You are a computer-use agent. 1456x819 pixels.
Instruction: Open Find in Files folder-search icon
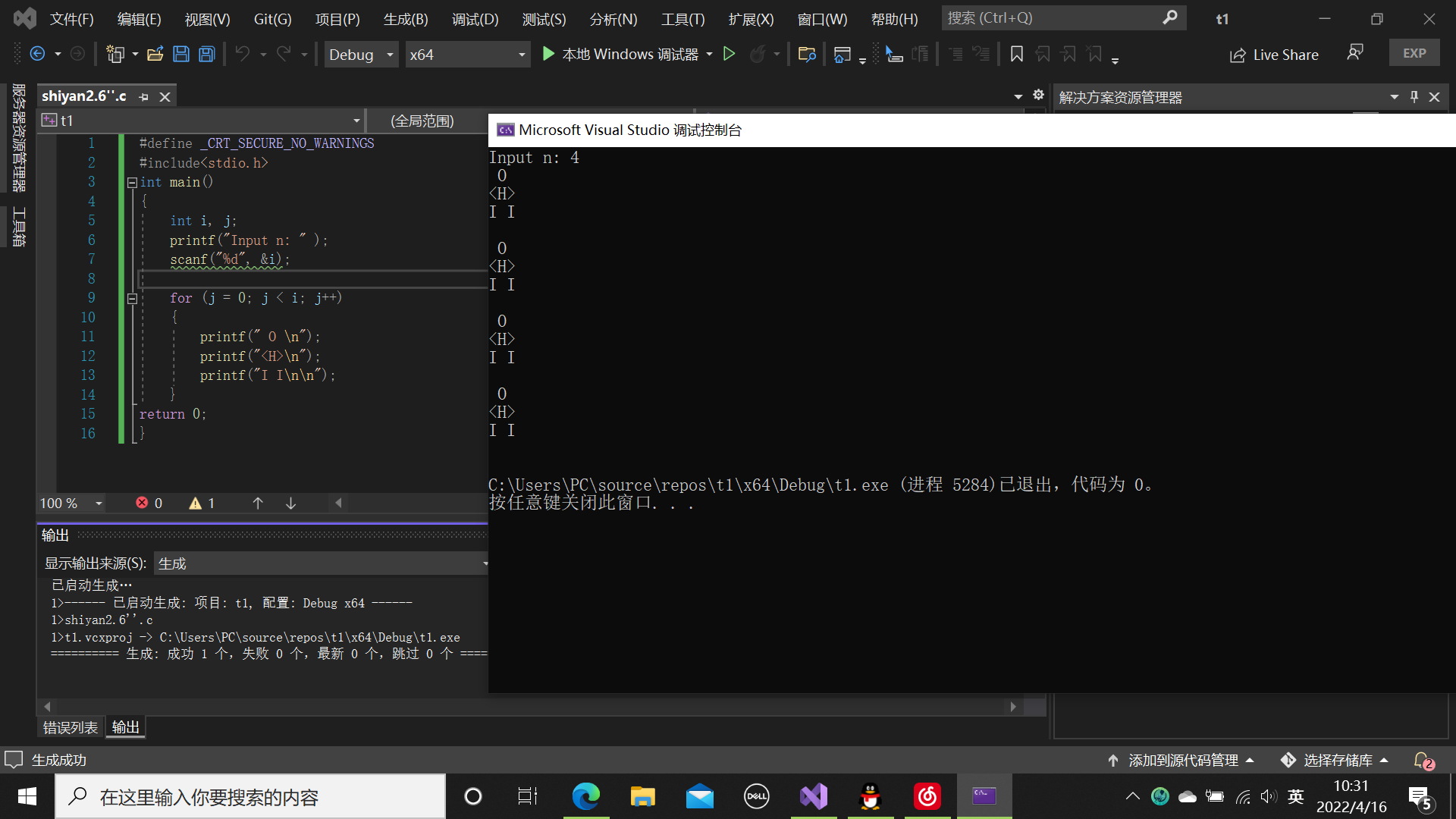pyautogui.click(x=807, y=54)
